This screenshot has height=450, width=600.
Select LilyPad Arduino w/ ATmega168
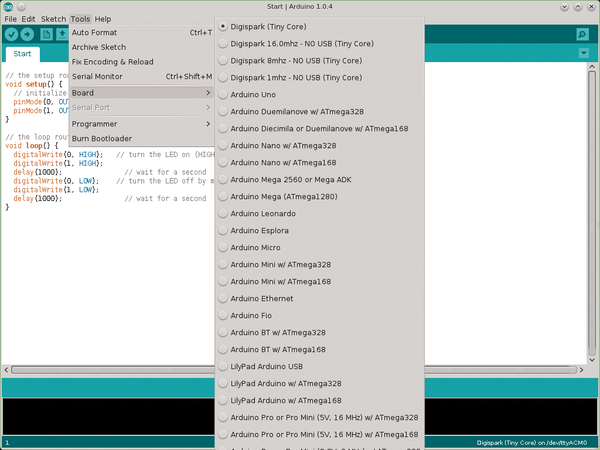tap(320, 400)
